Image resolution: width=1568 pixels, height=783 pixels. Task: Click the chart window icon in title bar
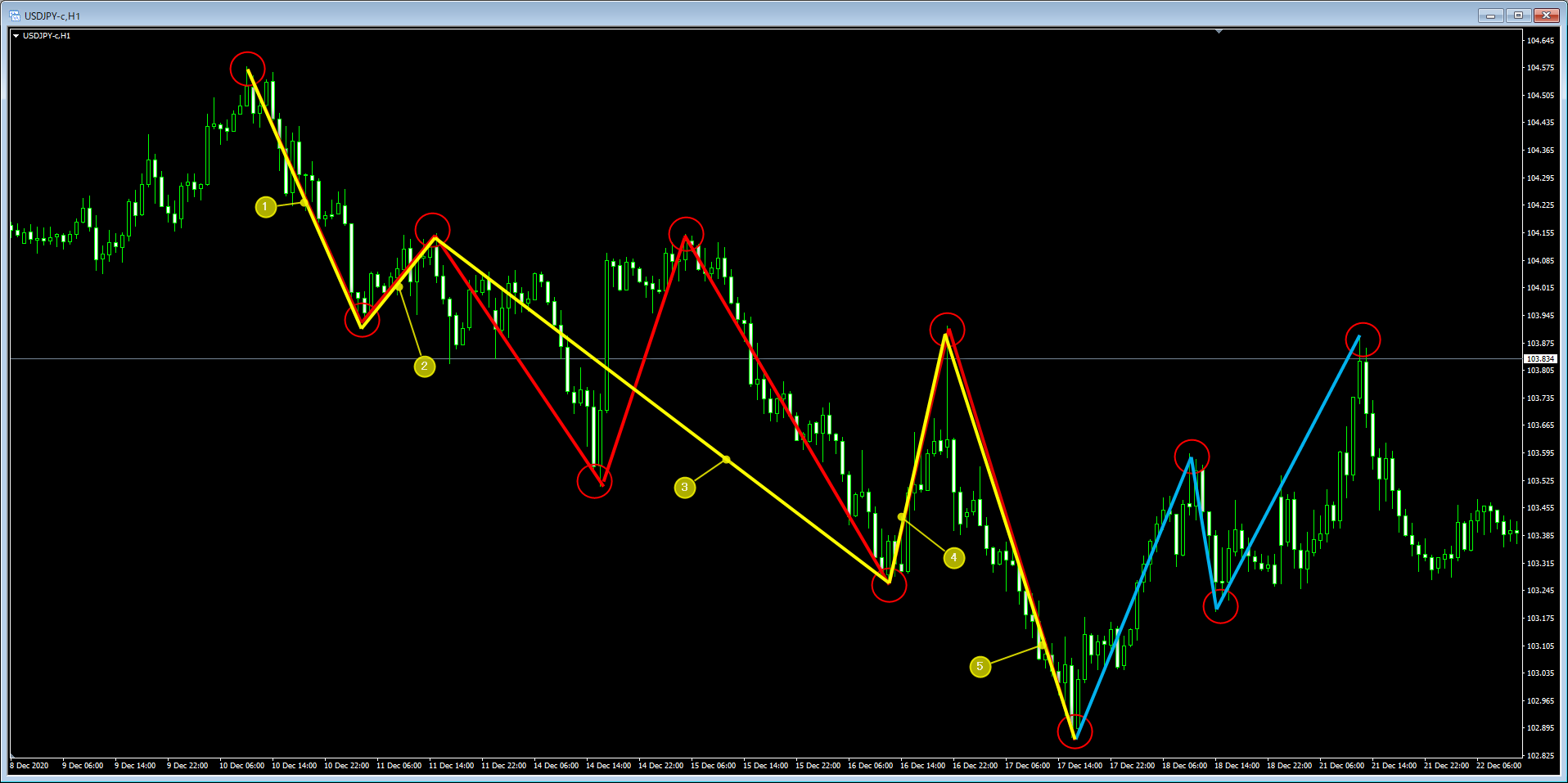[15, 16]
